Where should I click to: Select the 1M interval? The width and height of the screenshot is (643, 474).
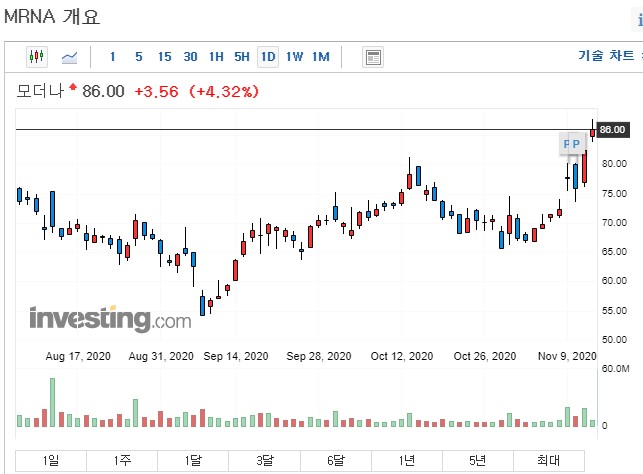321,57
